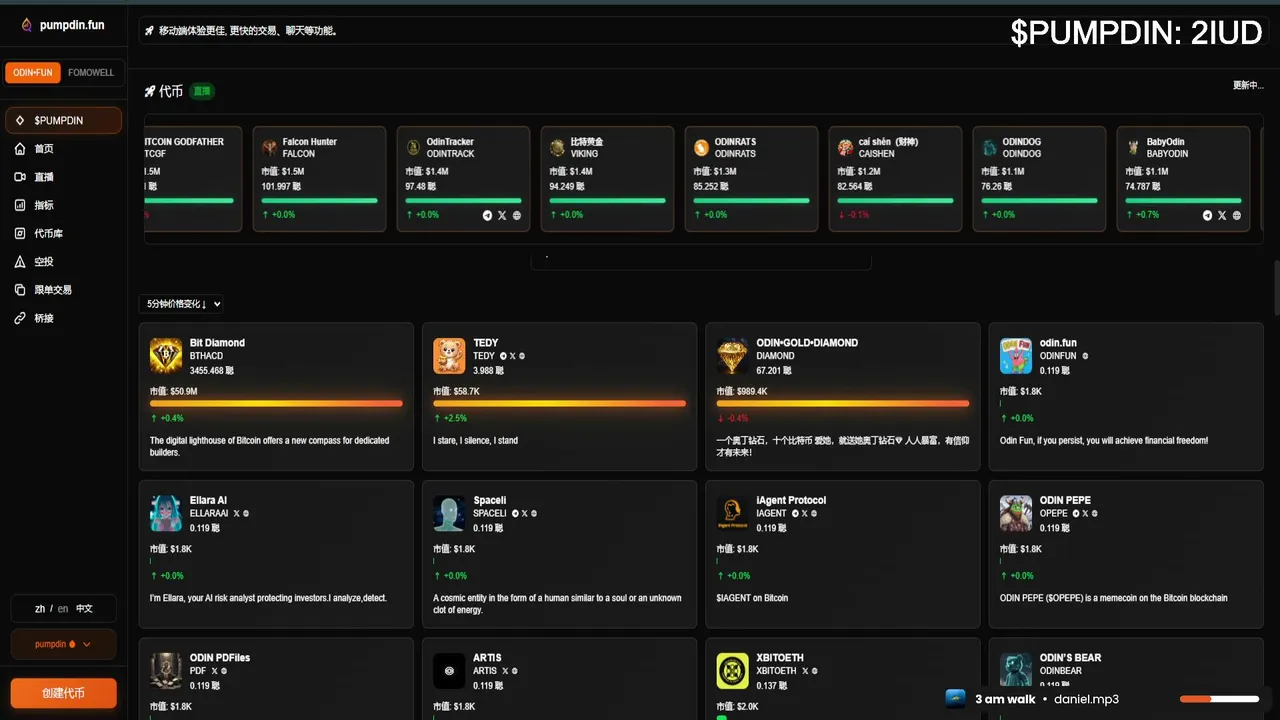
Task: Expand the 5分钟价格变化 sort dropdown
Action: coord(181,304)
